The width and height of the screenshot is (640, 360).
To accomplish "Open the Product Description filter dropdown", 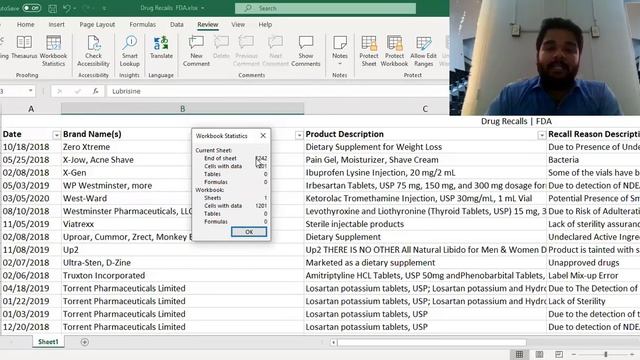I will click(x=542, y=135).
